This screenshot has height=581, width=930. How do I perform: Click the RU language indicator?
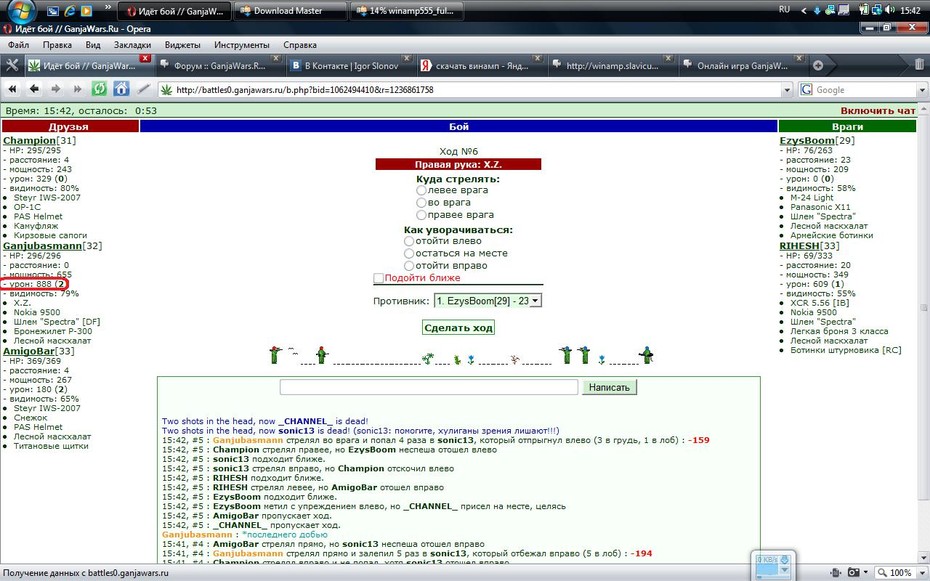(x=784, y=9)
